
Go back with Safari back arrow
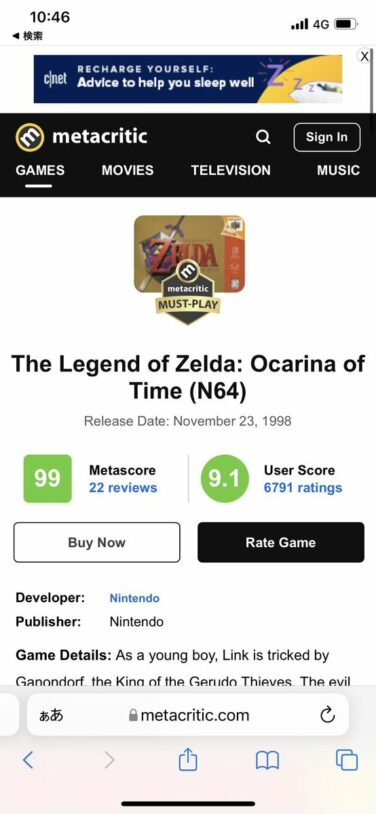(x=28, y=761)
